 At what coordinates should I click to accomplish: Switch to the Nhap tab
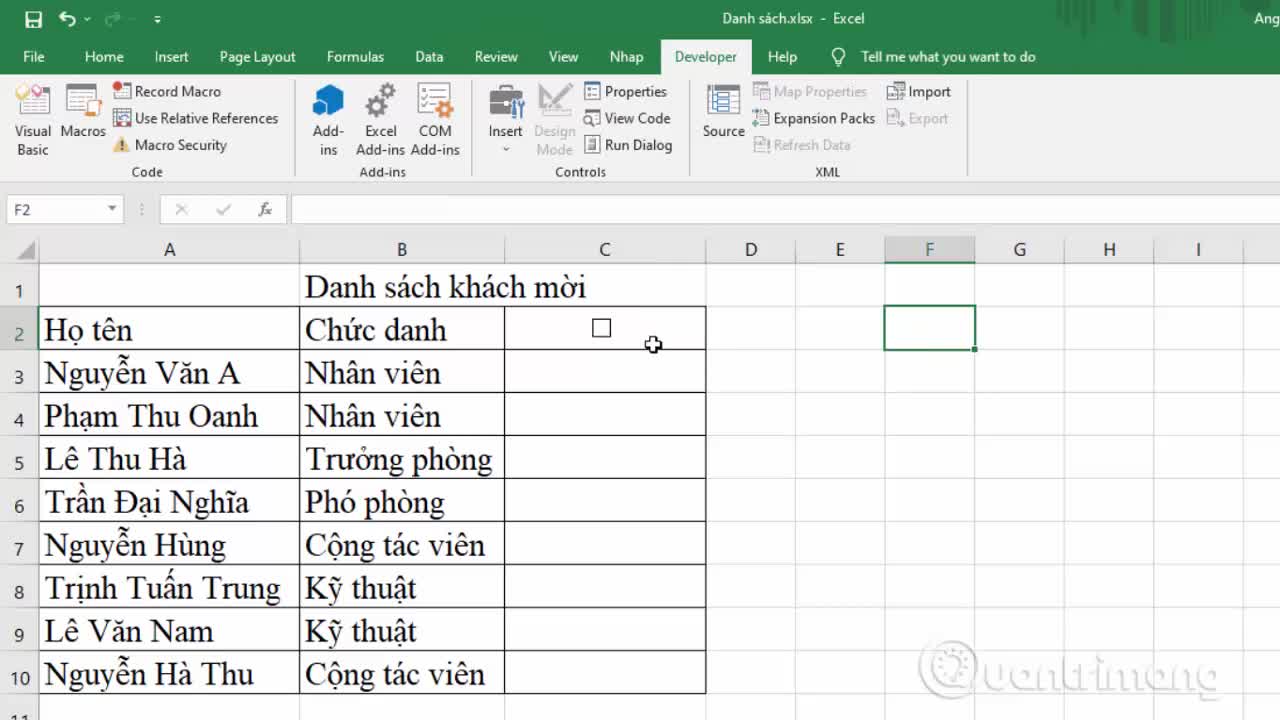pyautogui.click(x=626, y=57)
